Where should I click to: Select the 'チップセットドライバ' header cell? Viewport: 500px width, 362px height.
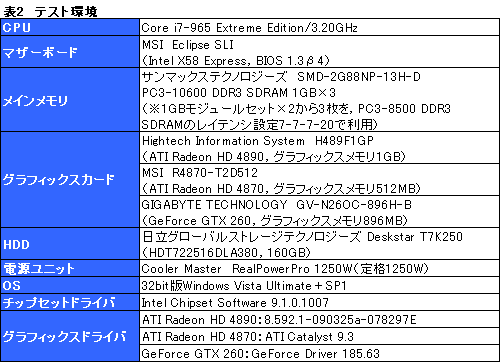[70, 303]
